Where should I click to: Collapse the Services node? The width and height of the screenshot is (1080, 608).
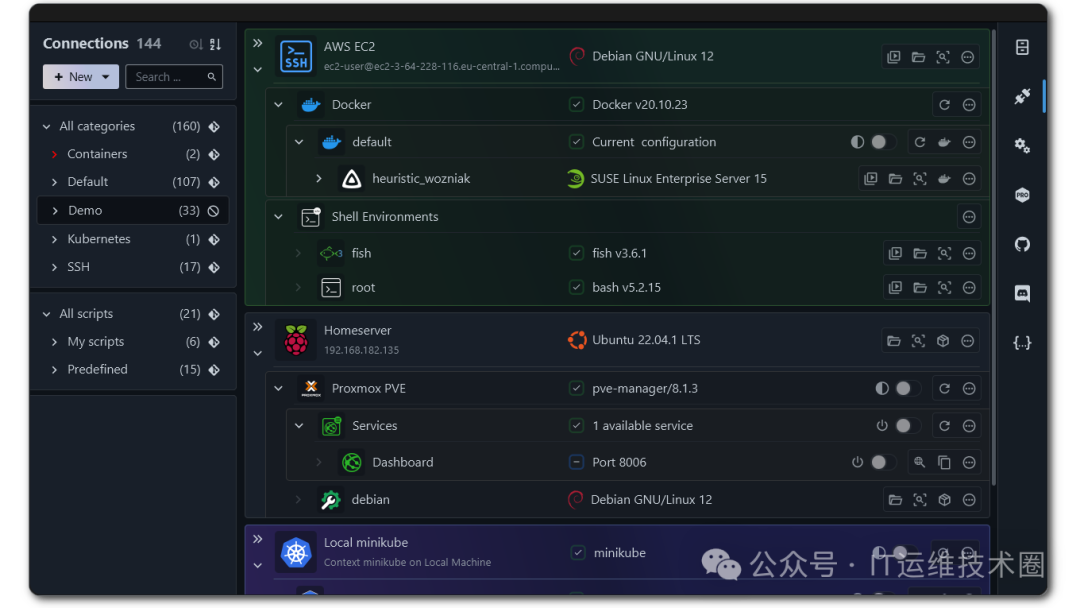299,426
